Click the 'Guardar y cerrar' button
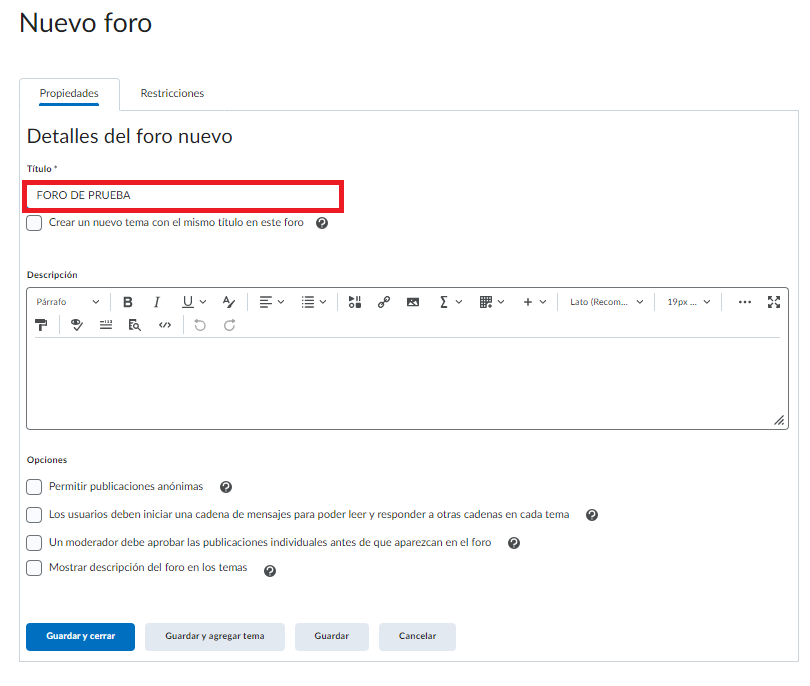This screenshot has height=686, width=810. click(80, 636)
